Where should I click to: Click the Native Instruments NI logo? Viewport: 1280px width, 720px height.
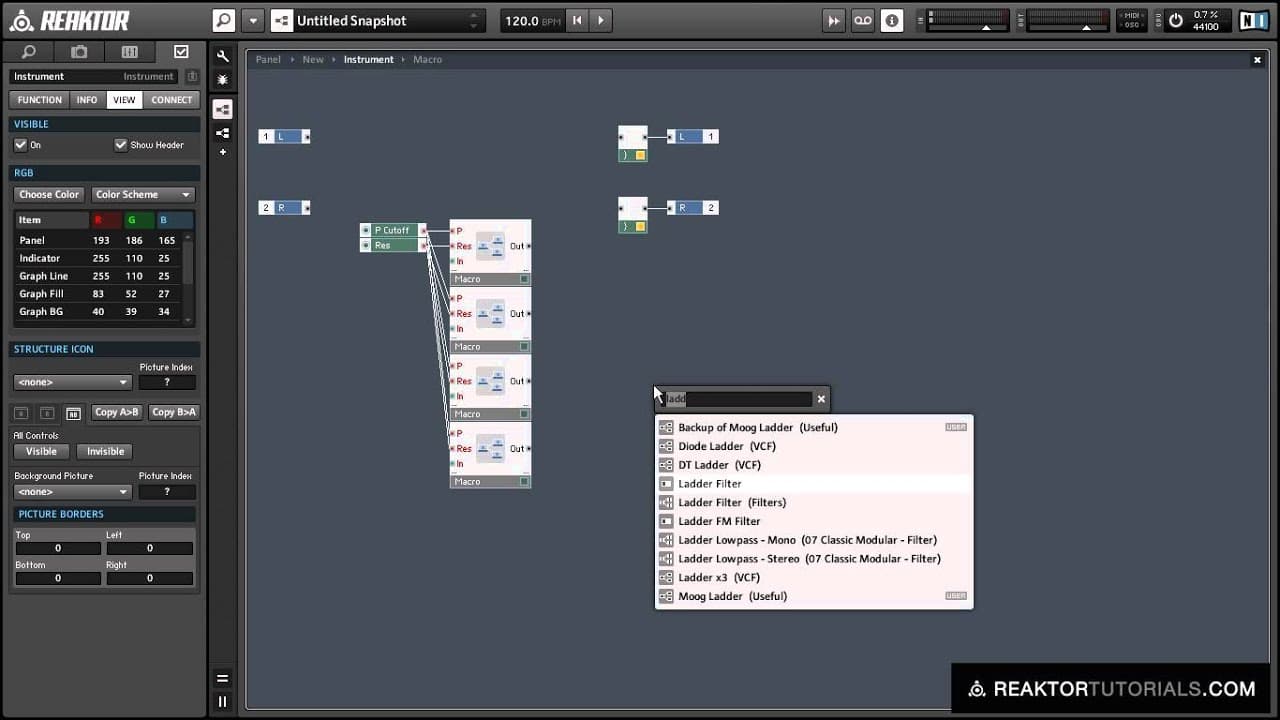pyautogui.click(x=1253, y=20)
